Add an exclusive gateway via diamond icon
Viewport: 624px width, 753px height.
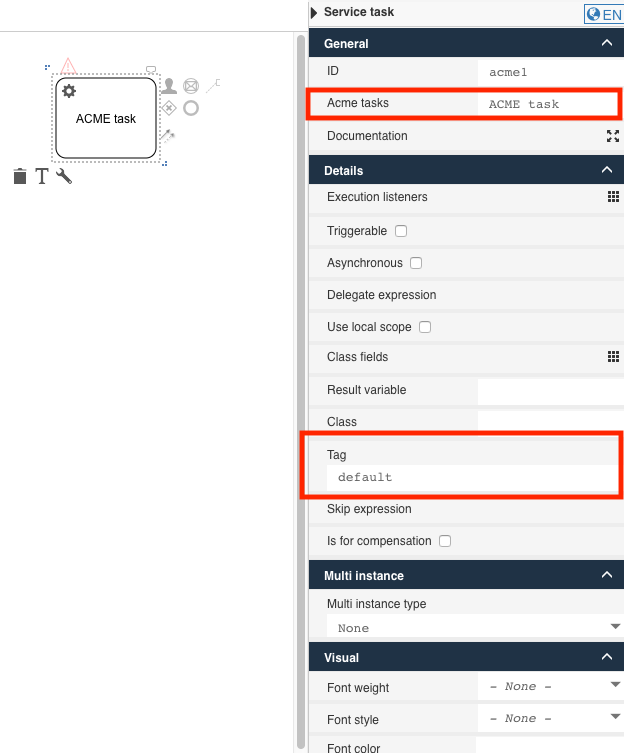169,108
